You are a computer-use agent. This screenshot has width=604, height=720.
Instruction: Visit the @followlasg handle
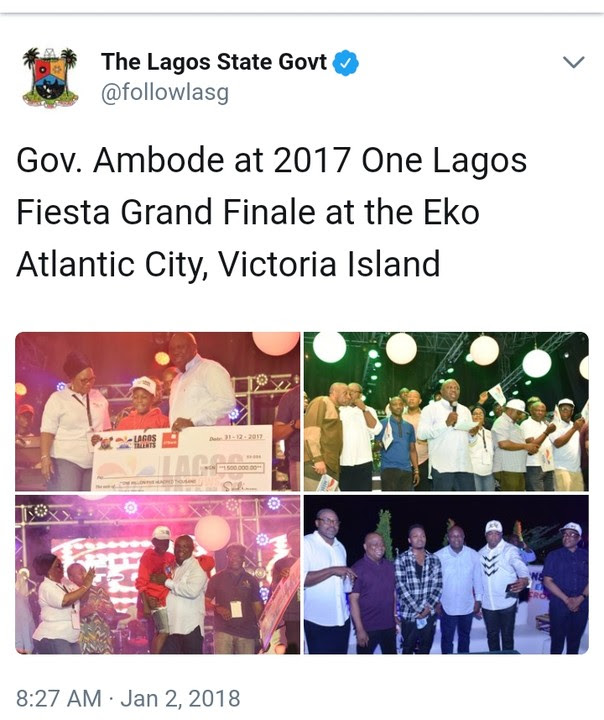pyautogui.click(x=164, y=93)
